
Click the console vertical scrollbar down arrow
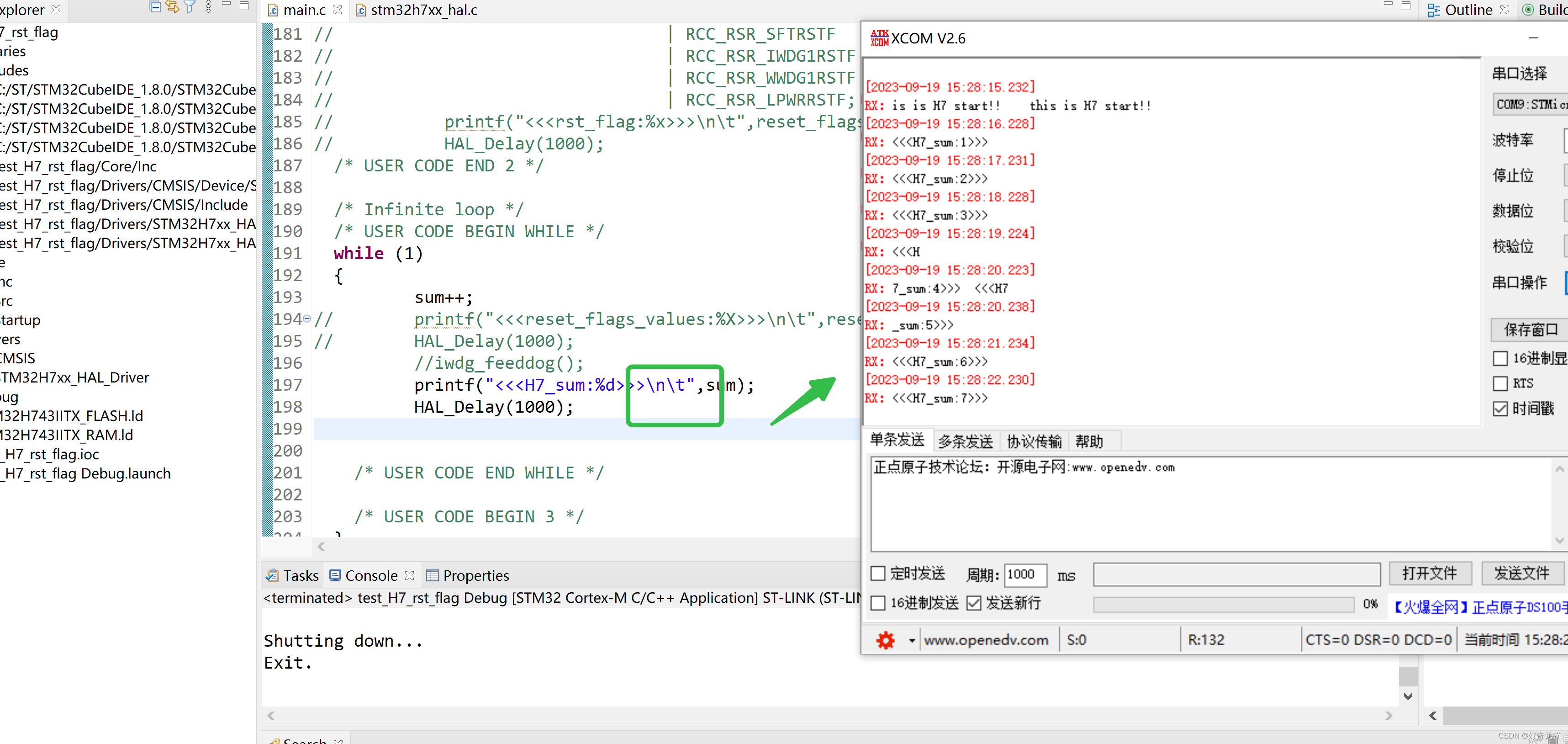pyautogui.click(x=1408, y=696)
